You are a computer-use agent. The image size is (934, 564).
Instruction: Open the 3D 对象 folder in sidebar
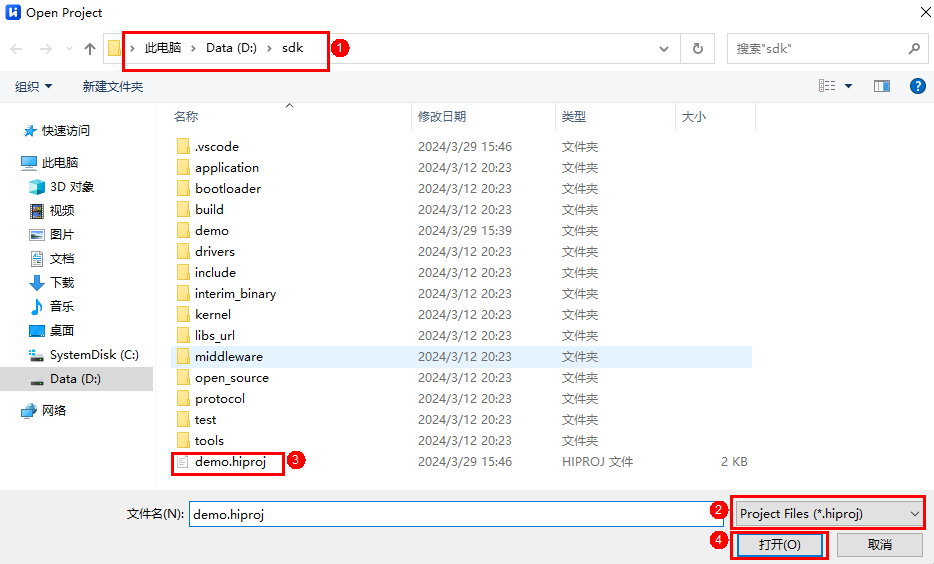[x=71, y=187]
